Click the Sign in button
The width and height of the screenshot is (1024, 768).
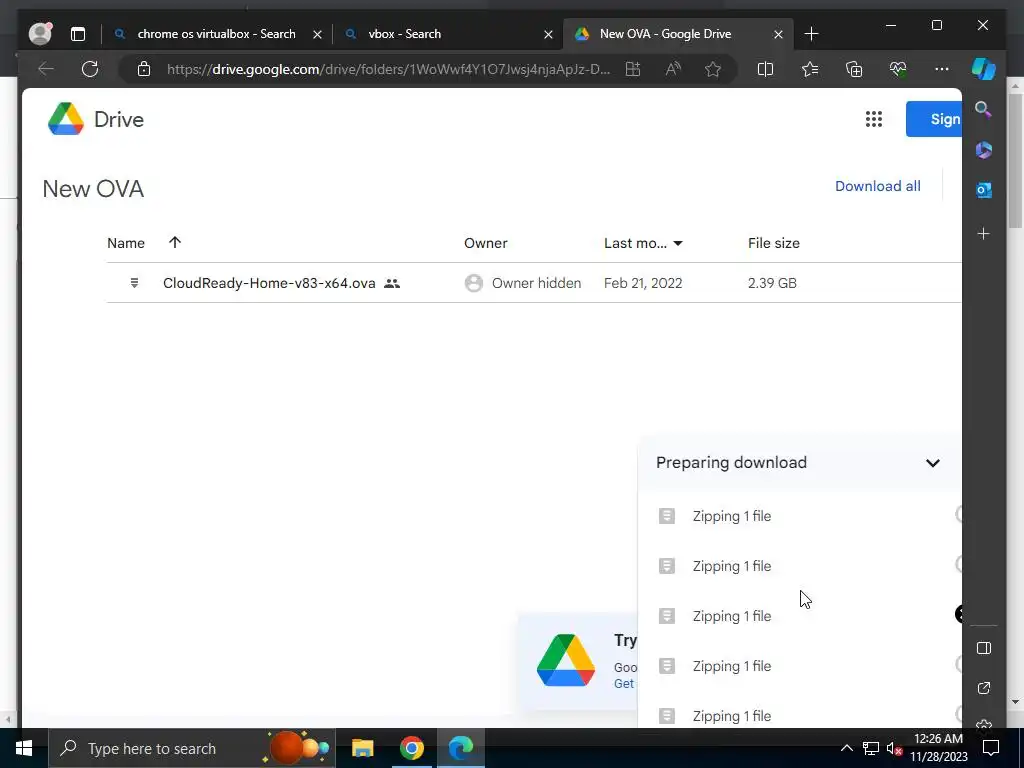coord(934,119)
